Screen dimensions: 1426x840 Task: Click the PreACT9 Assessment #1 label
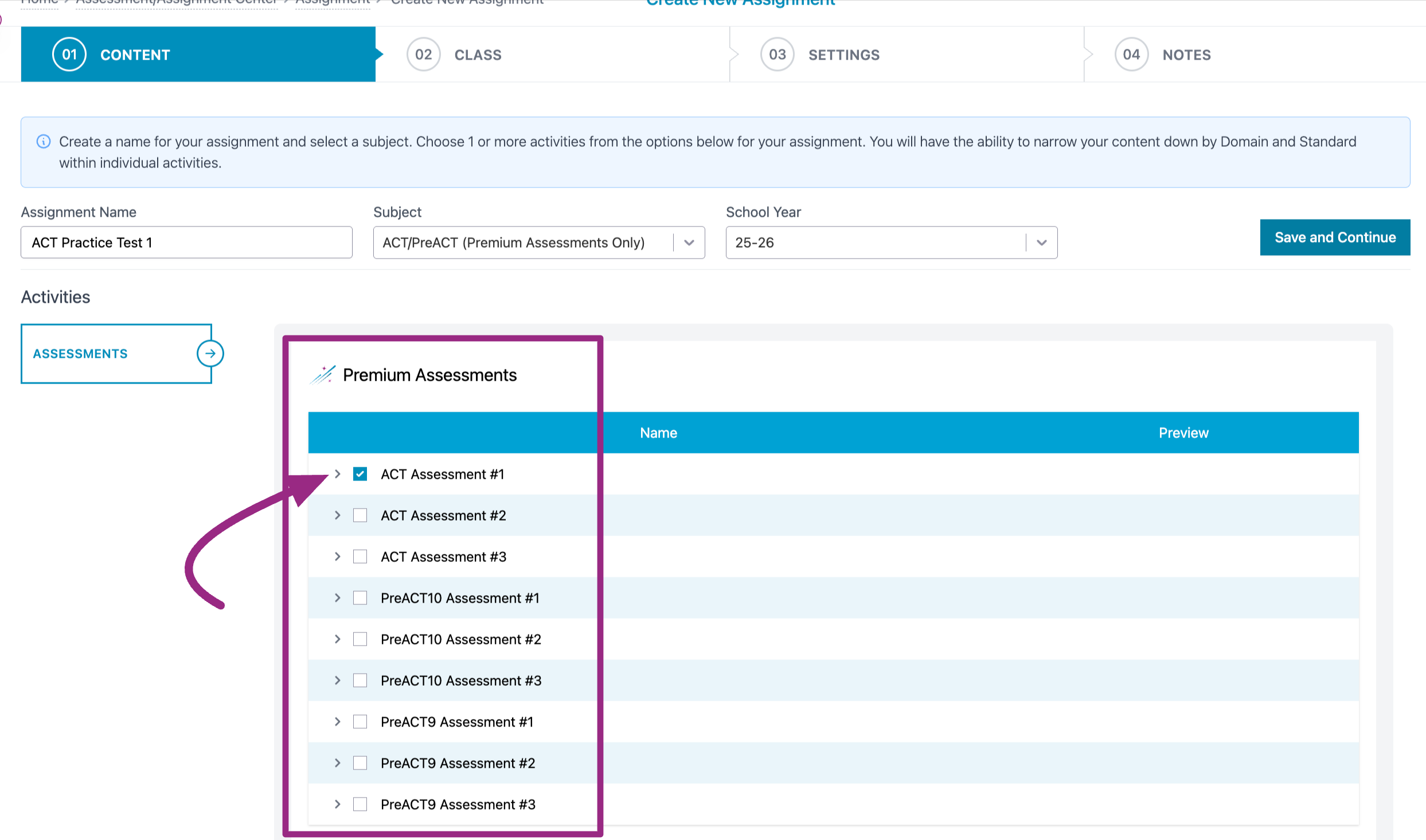point(457,722)
